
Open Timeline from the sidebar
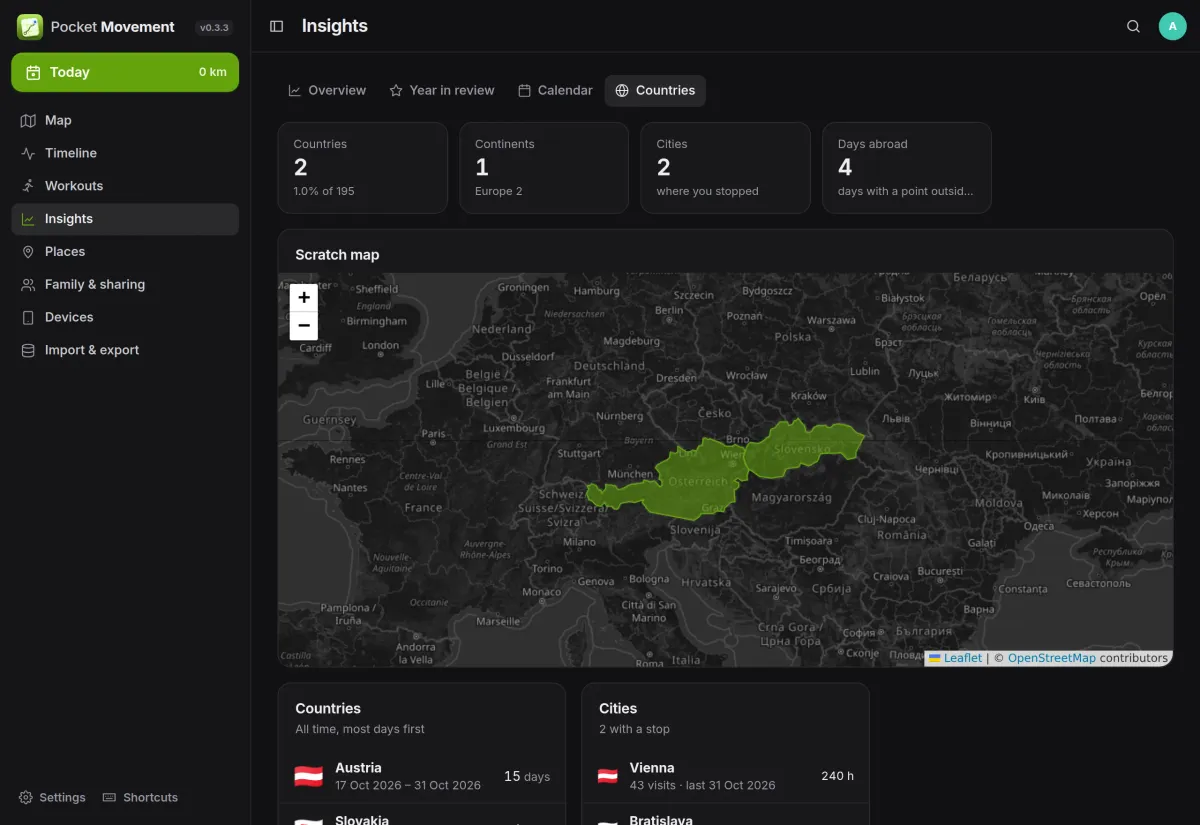(x=125, y=153)
